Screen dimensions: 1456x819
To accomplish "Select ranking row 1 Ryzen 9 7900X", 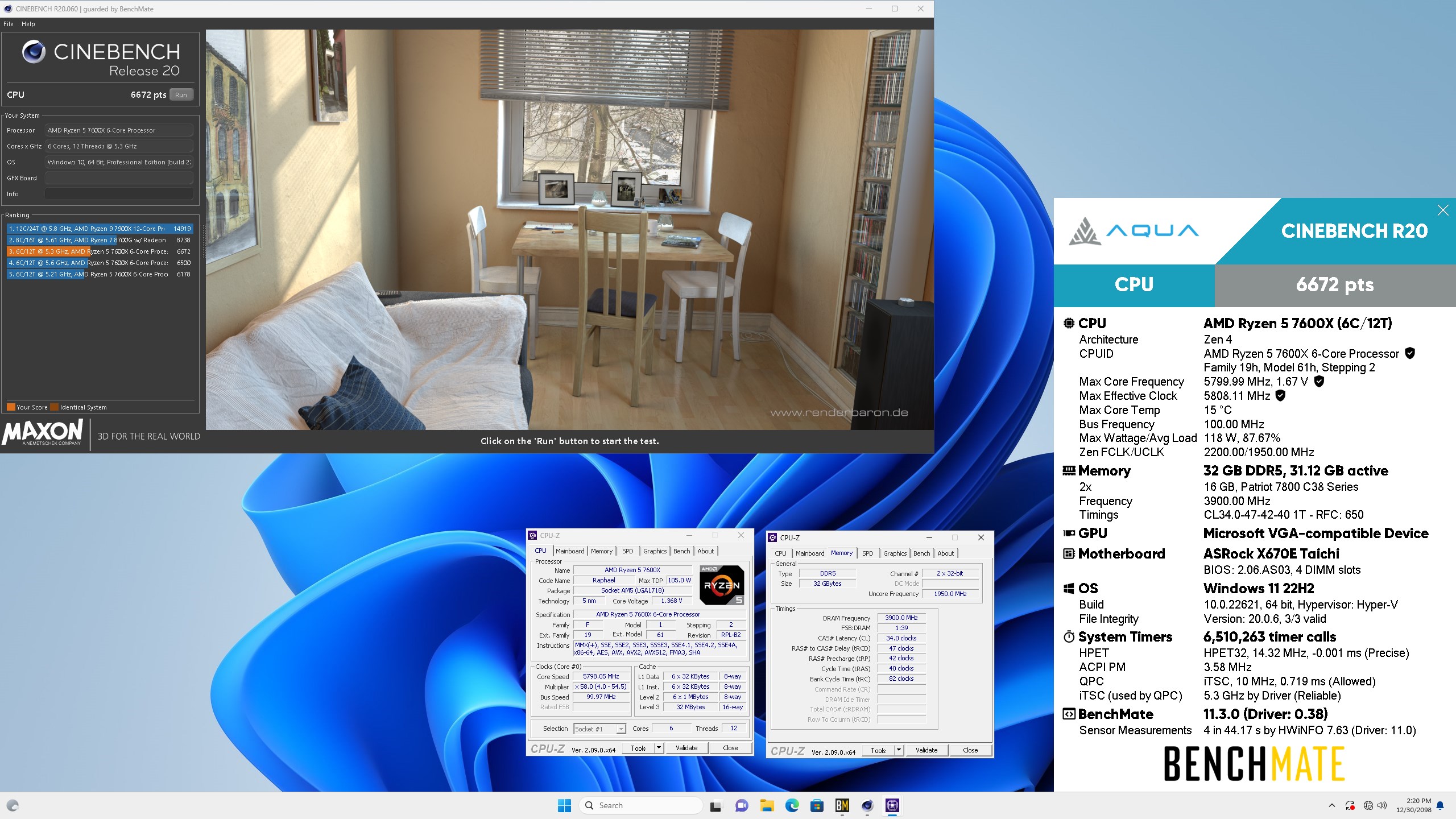I will pos(100,229).
